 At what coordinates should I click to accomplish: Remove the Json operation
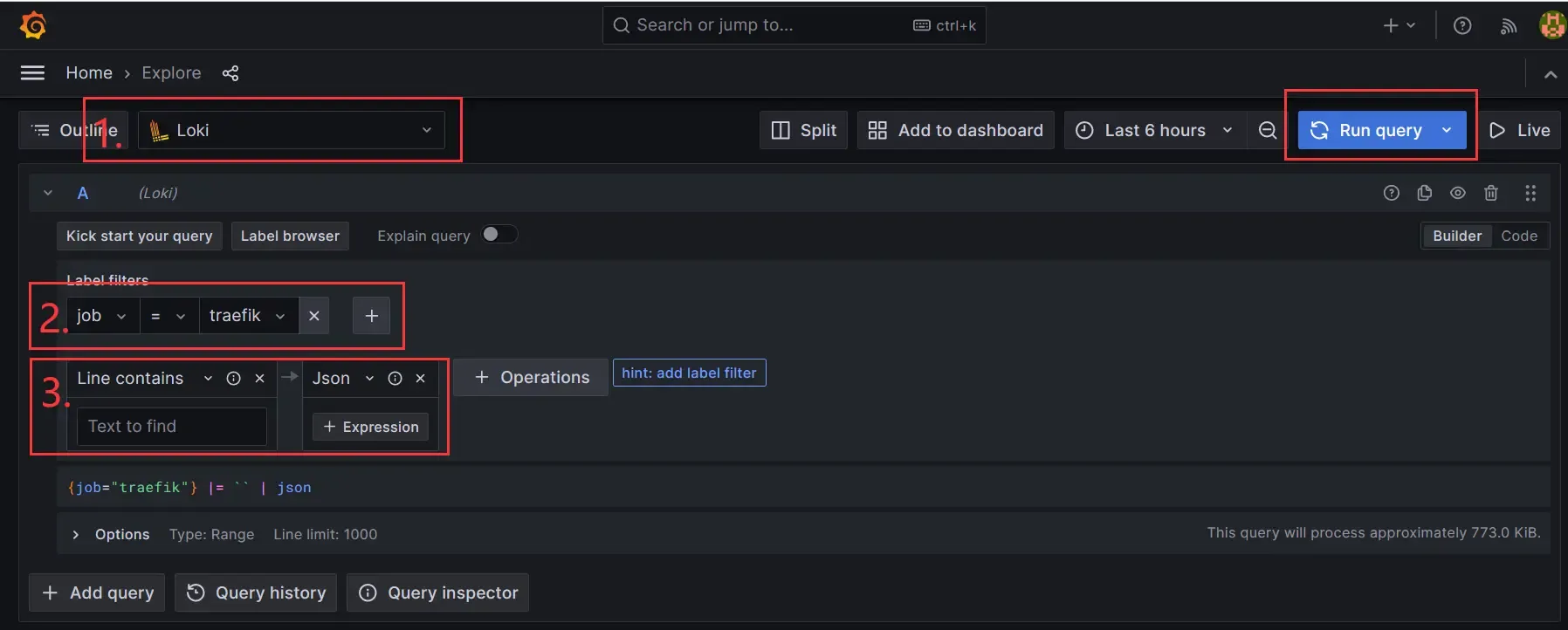[x=421, y=379]
